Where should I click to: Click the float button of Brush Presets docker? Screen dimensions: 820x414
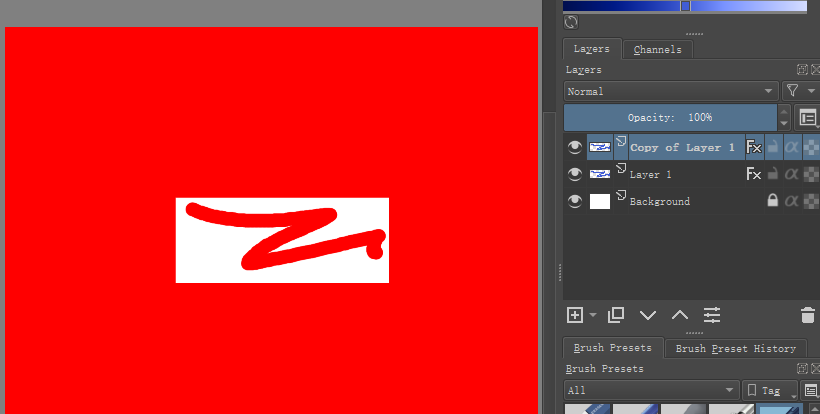(802, 369)
